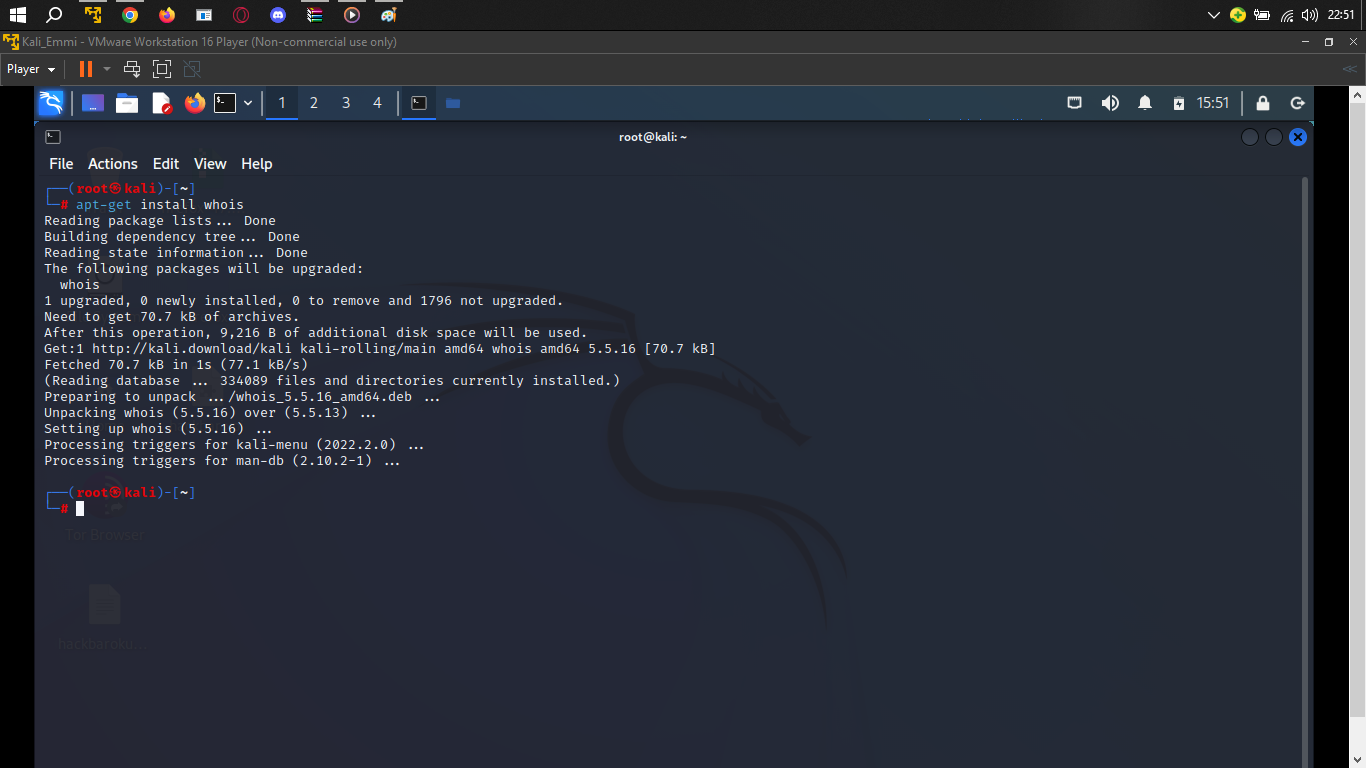Click Send Ctrl+Alt+Del to virtual machine

132,69
